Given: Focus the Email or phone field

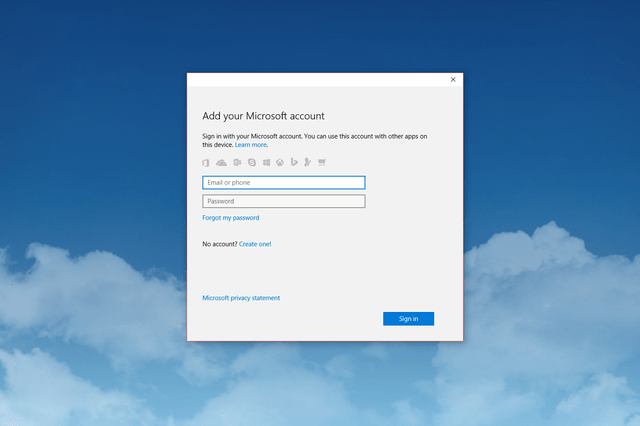Looking at the screenshot, I should click(x=284, y=182).
